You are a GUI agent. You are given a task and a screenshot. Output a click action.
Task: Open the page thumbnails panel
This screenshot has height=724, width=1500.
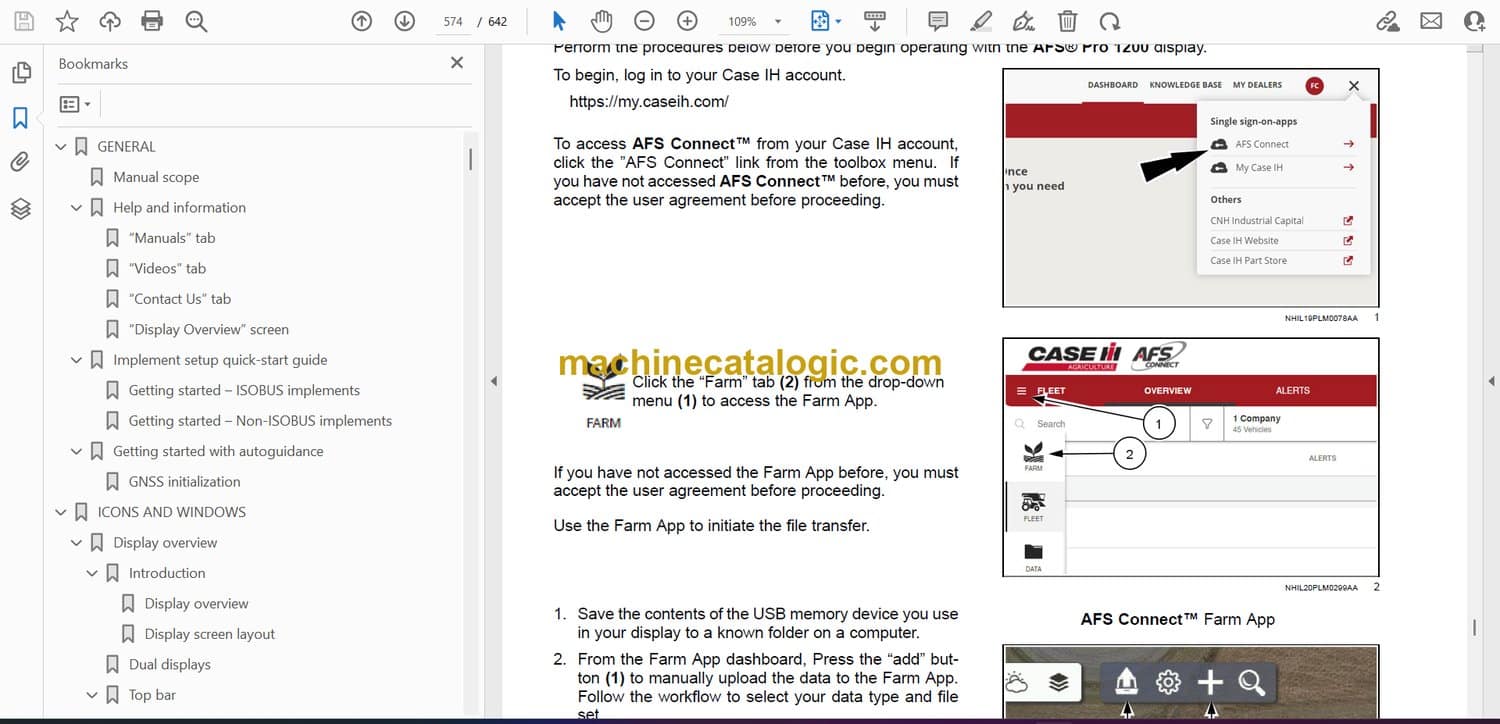pos(20,73)
